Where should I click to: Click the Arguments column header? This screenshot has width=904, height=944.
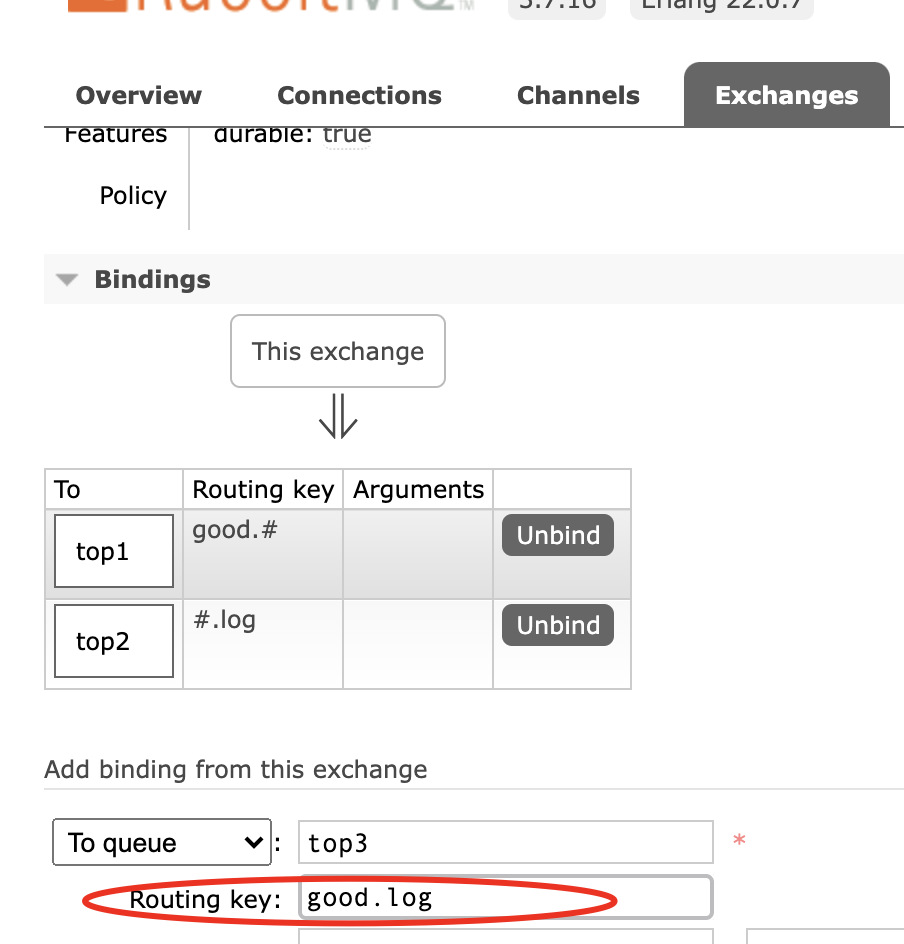418,489
